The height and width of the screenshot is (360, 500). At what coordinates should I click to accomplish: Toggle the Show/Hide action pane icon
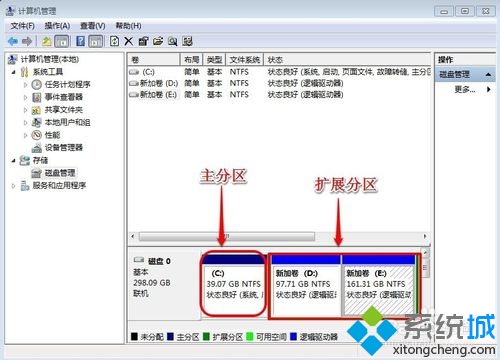(96, 41)
